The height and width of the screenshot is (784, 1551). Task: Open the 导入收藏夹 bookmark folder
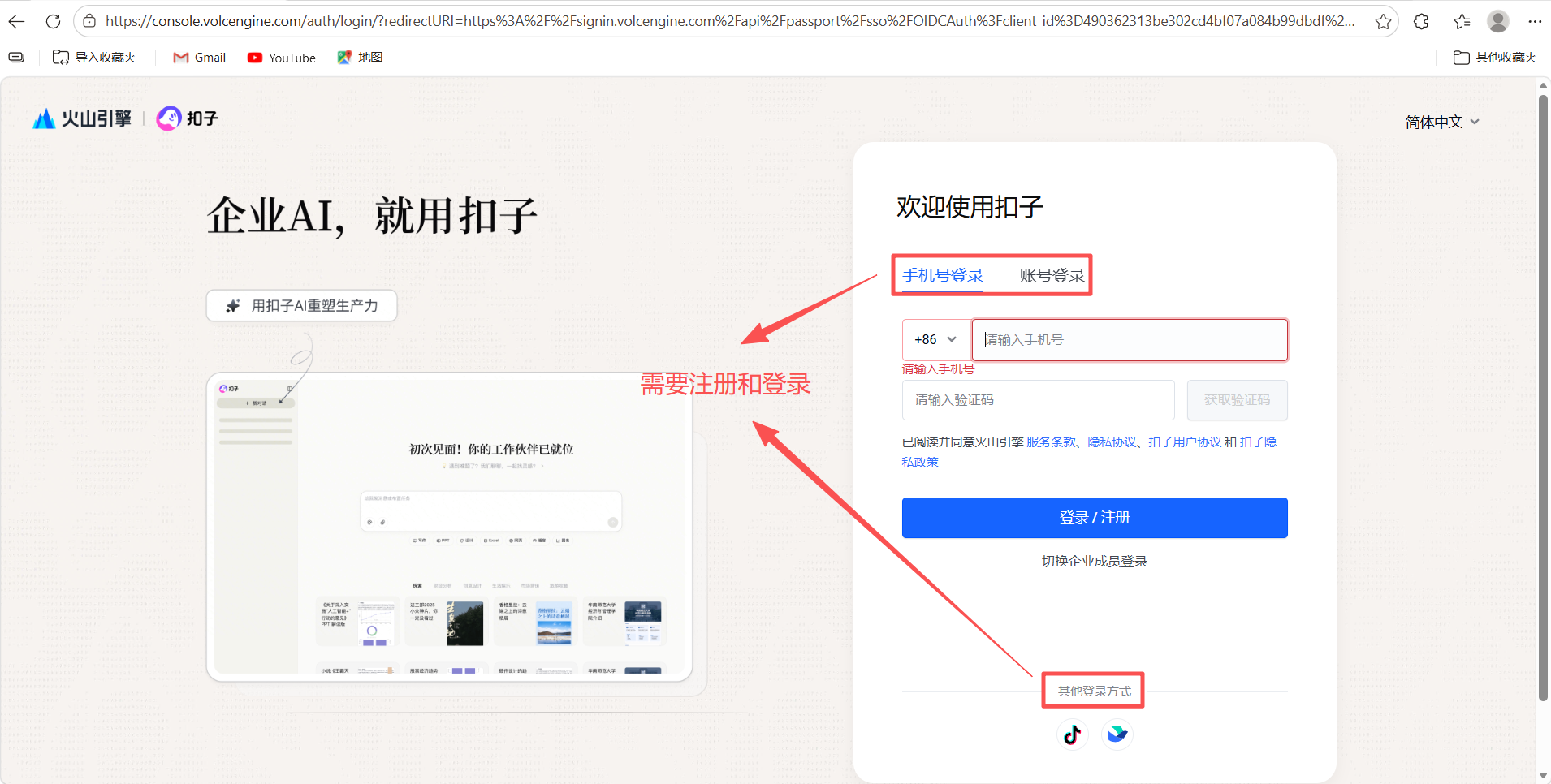point(94,57)
